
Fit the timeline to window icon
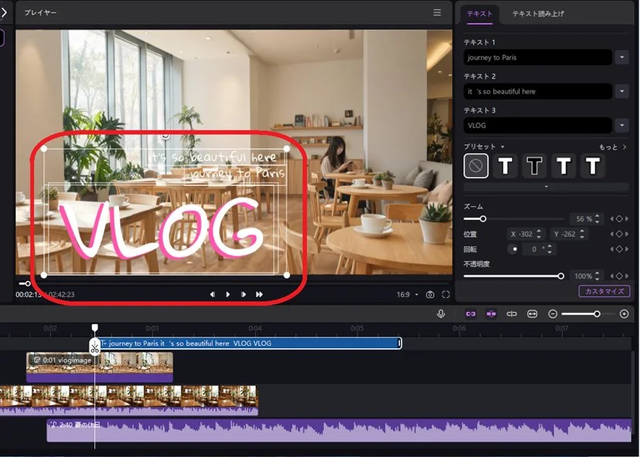532,314
